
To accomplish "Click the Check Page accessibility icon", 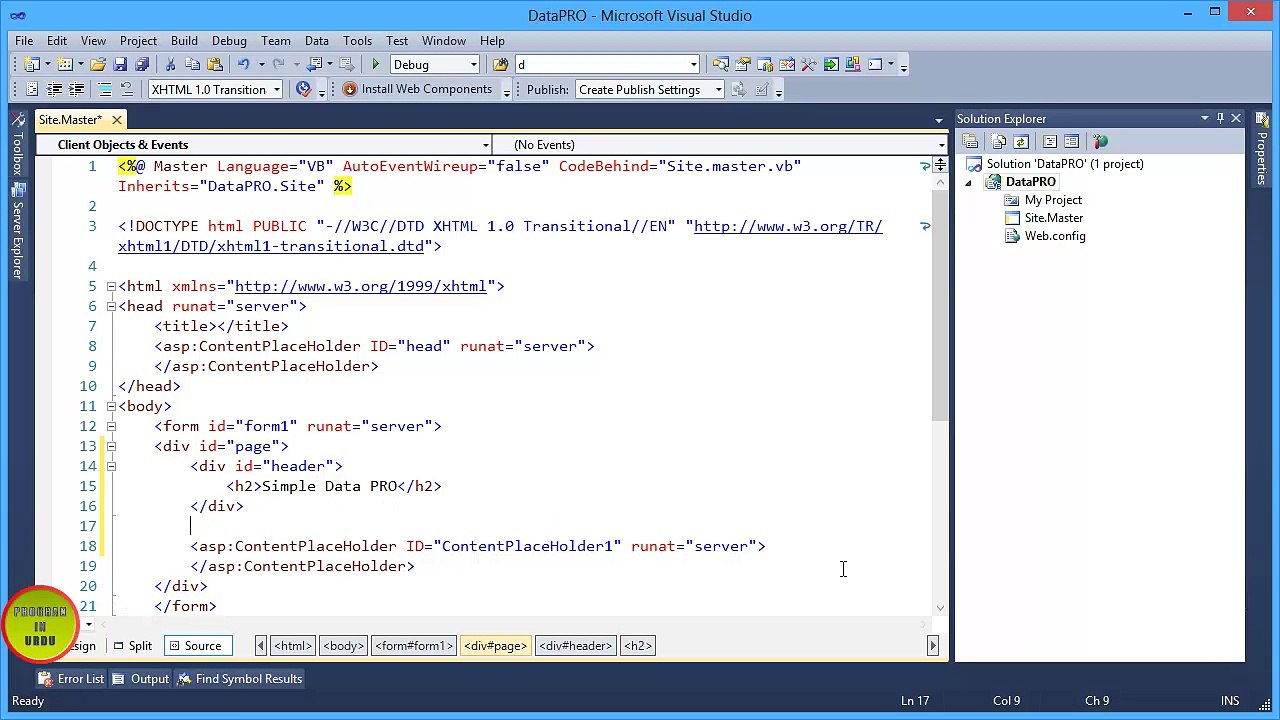I will (303, 89).
